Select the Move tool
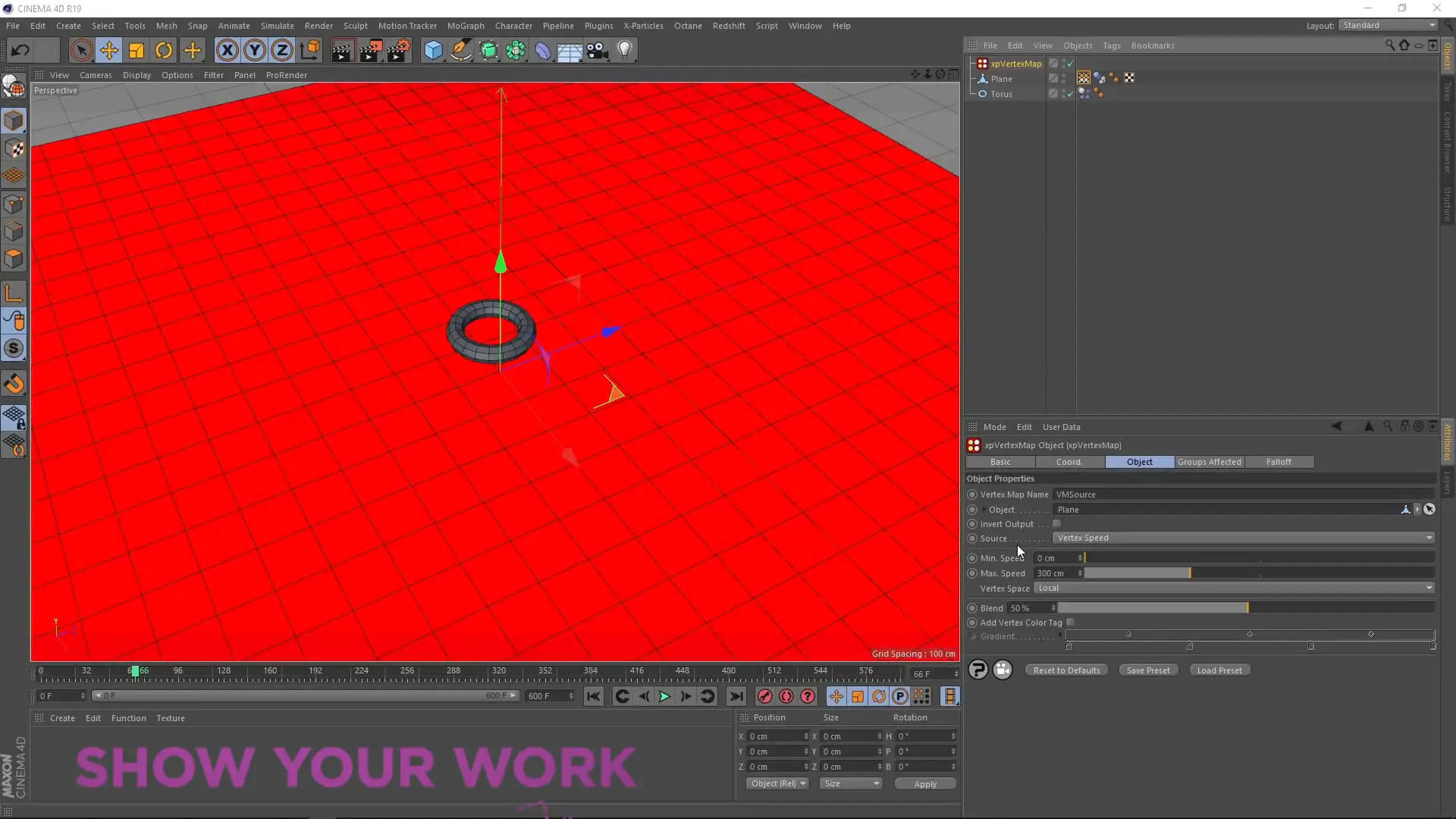Screen dimensions: 1456x819 point(108,51)
